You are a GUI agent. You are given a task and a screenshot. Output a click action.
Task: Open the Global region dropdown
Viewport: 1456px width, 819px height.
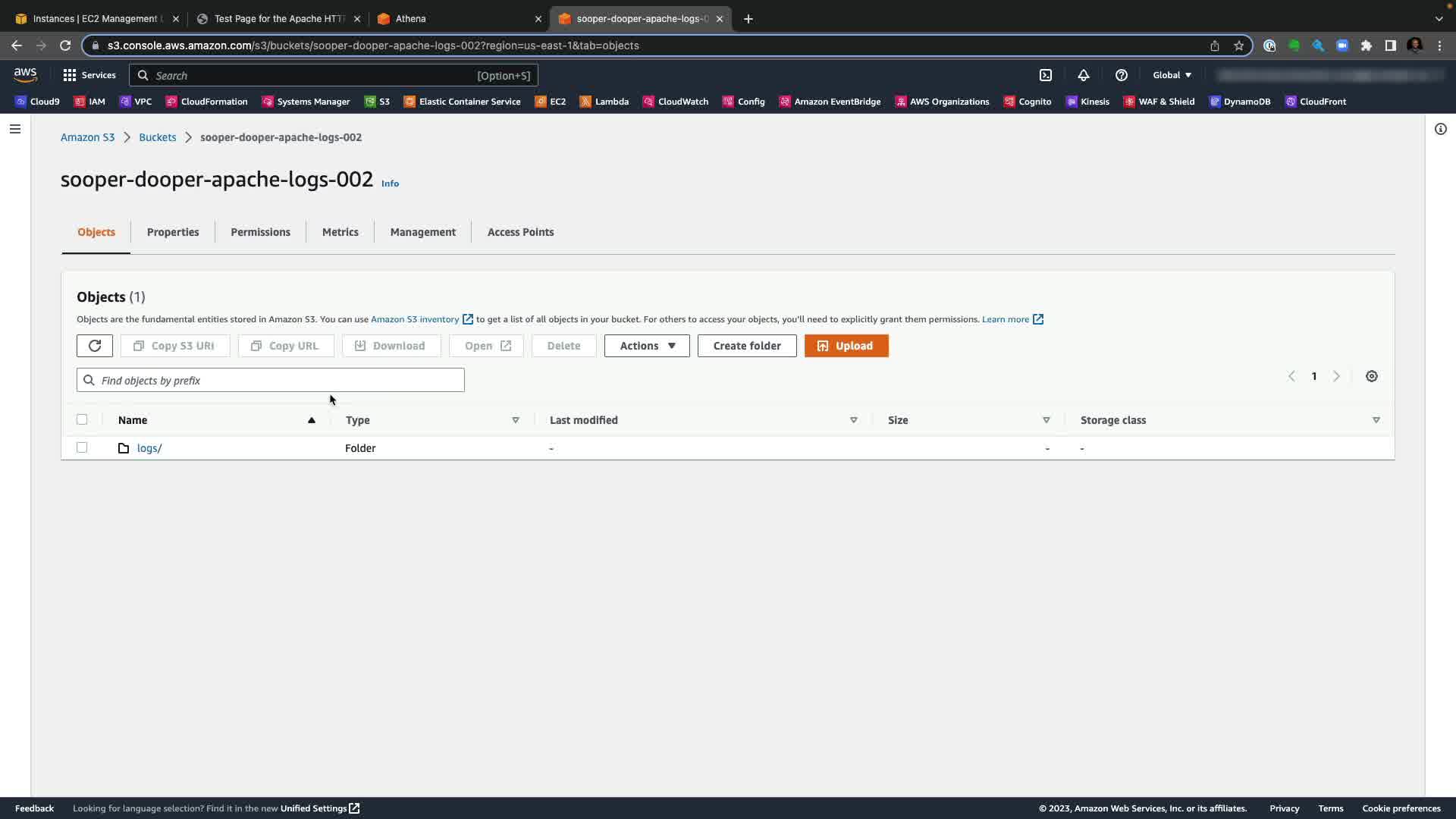tap(1172, 75)
